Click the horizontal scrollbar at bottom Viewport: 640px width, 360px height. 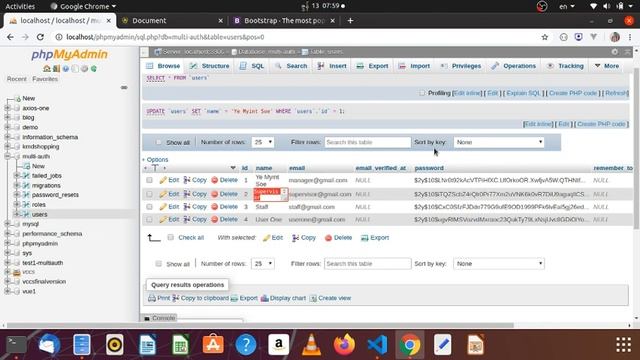[260, 325]
